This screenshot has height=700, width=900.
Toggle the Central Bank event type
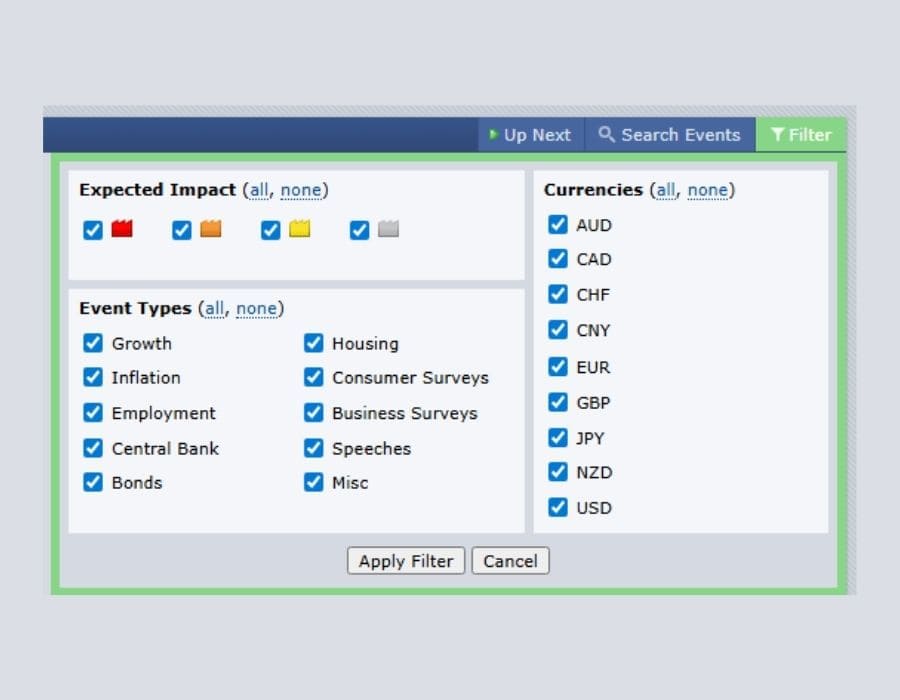pos(93,448)
